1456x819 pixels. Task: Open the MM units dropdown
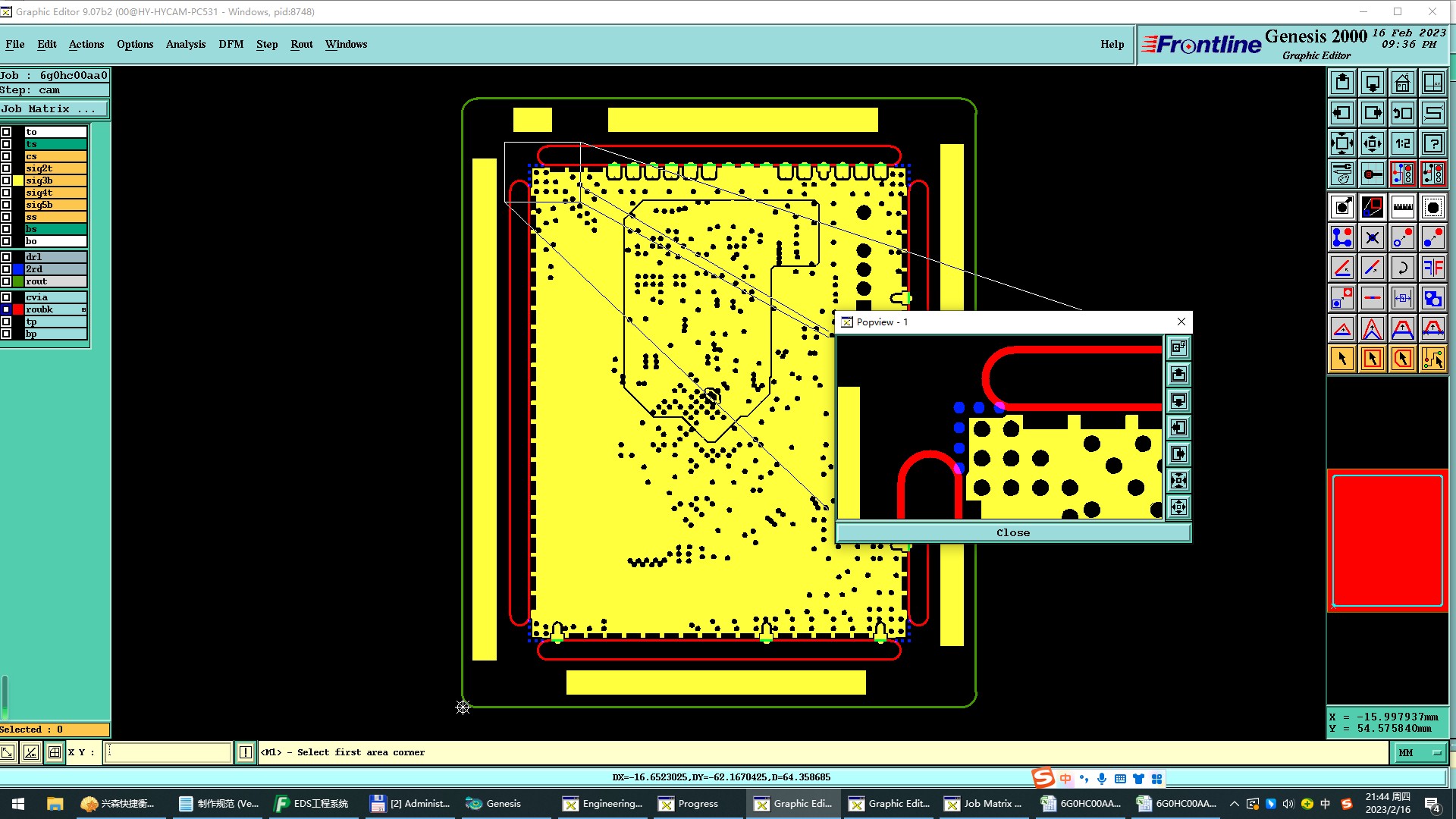pyautogui.click(x=1419, y=752)
